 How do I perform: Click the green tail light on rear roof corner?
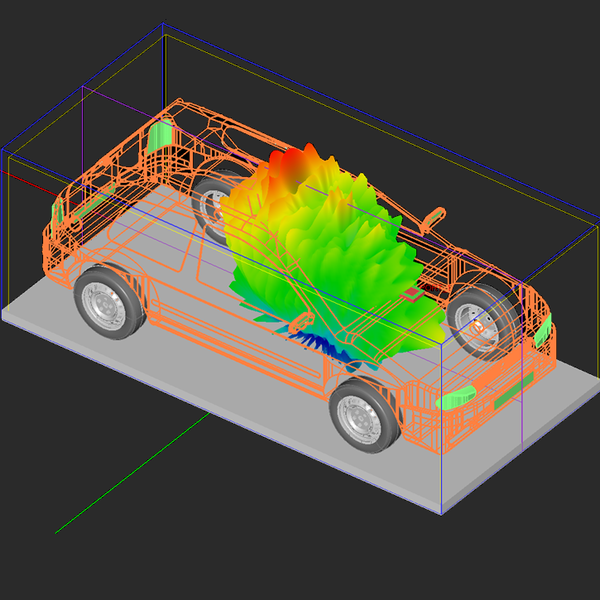click(159, 134)
